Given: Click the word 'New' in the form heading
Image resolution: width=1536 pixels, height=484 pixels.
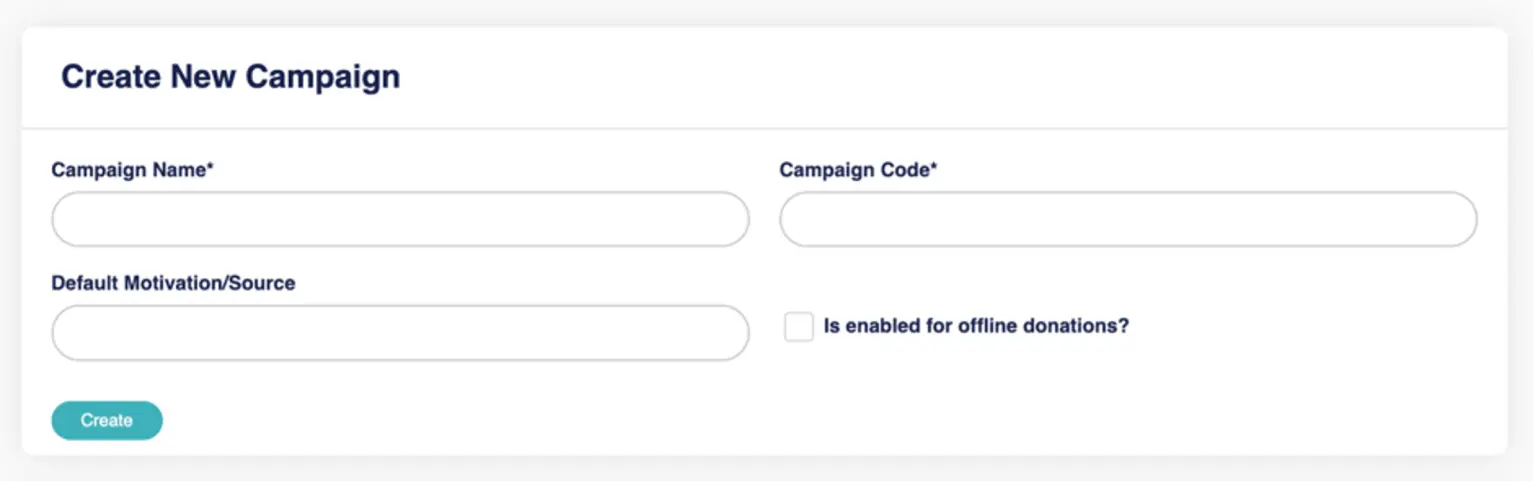Looking at the screenshot, I should (x=204, y=77).
